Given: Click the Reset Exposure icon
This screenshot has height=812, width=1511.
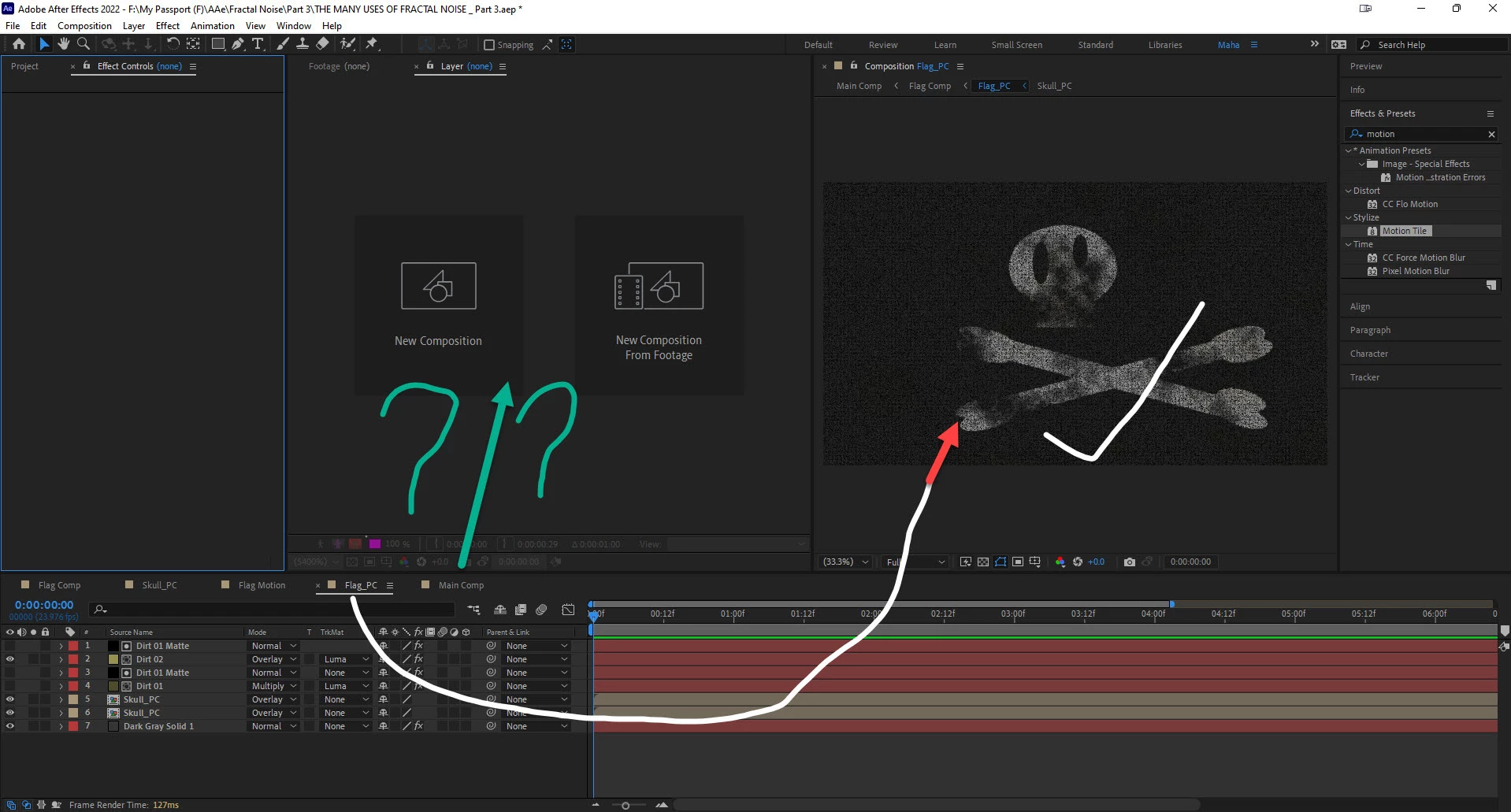Looking at the screenshot, I should click(x=1078, y=562).
